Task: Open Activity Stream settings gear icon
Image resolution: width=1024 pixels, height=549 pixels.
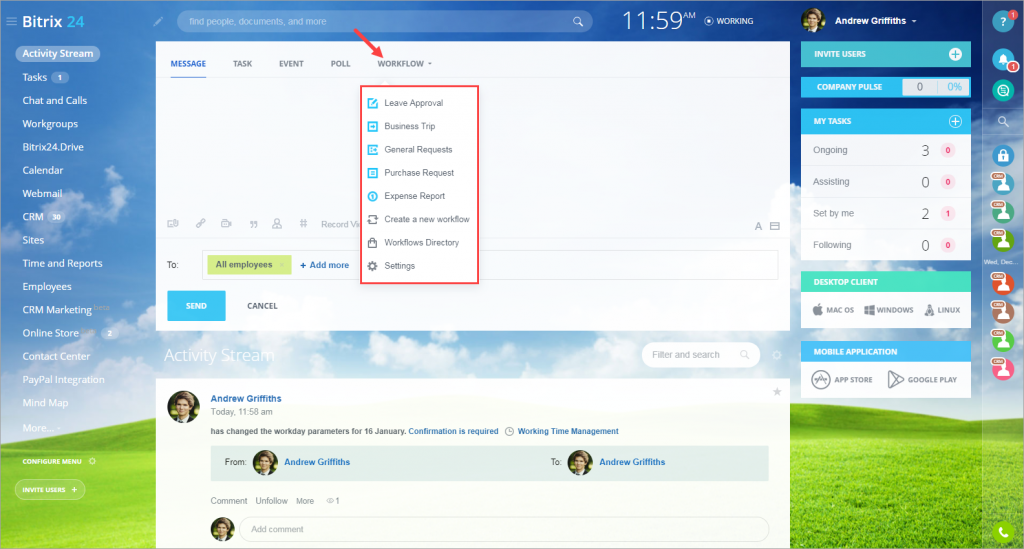Action: 777,355
